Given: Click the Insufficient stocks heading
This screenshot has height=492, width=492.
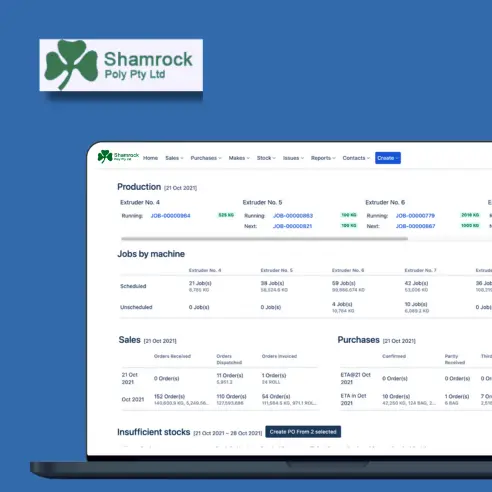Looking at the screenshot, I should (154, 432).
